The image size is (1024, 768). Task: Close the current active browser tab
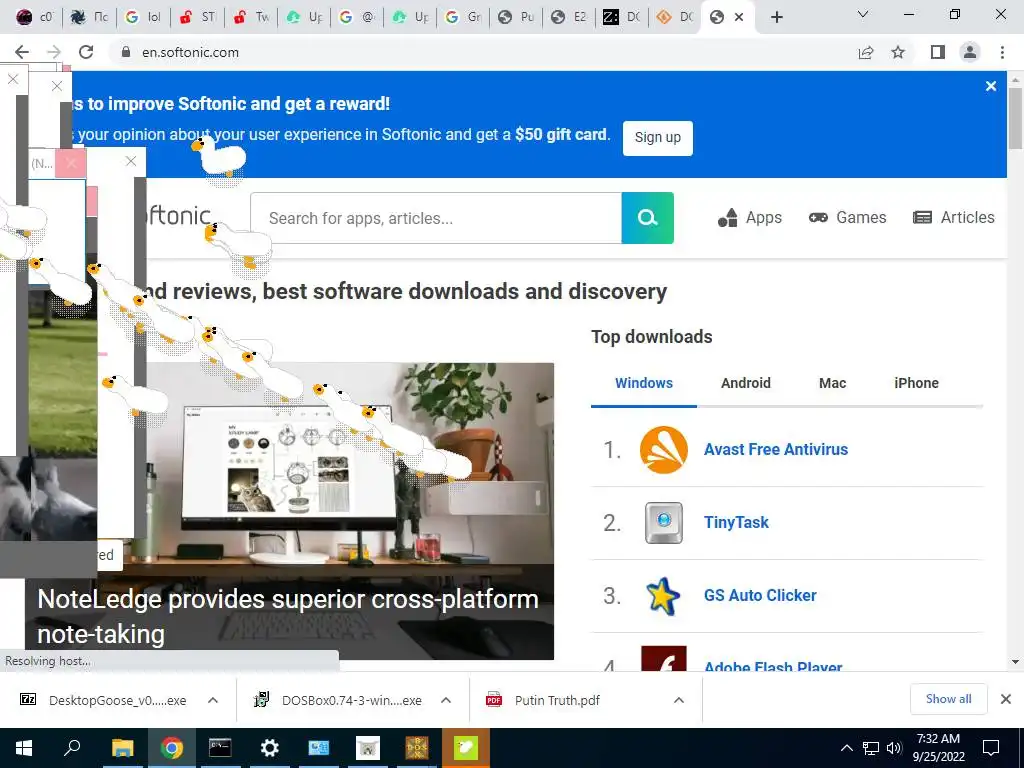[739, 17]
